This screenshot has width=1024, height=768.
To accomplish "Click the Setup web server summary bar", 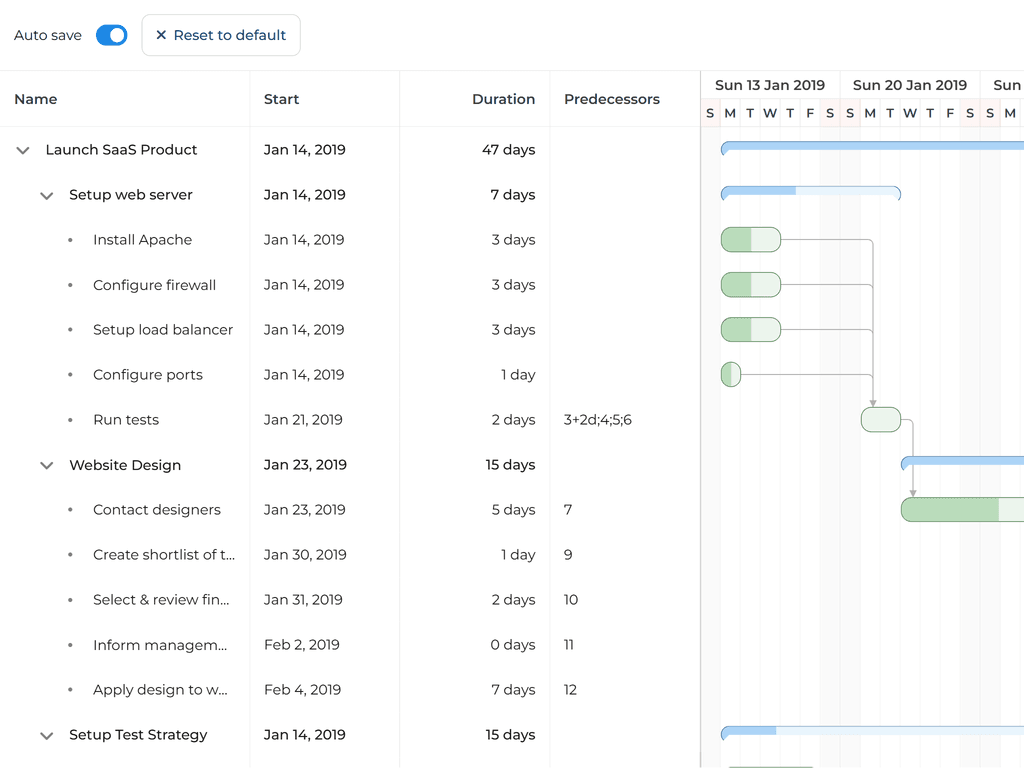I will point(810,191).
